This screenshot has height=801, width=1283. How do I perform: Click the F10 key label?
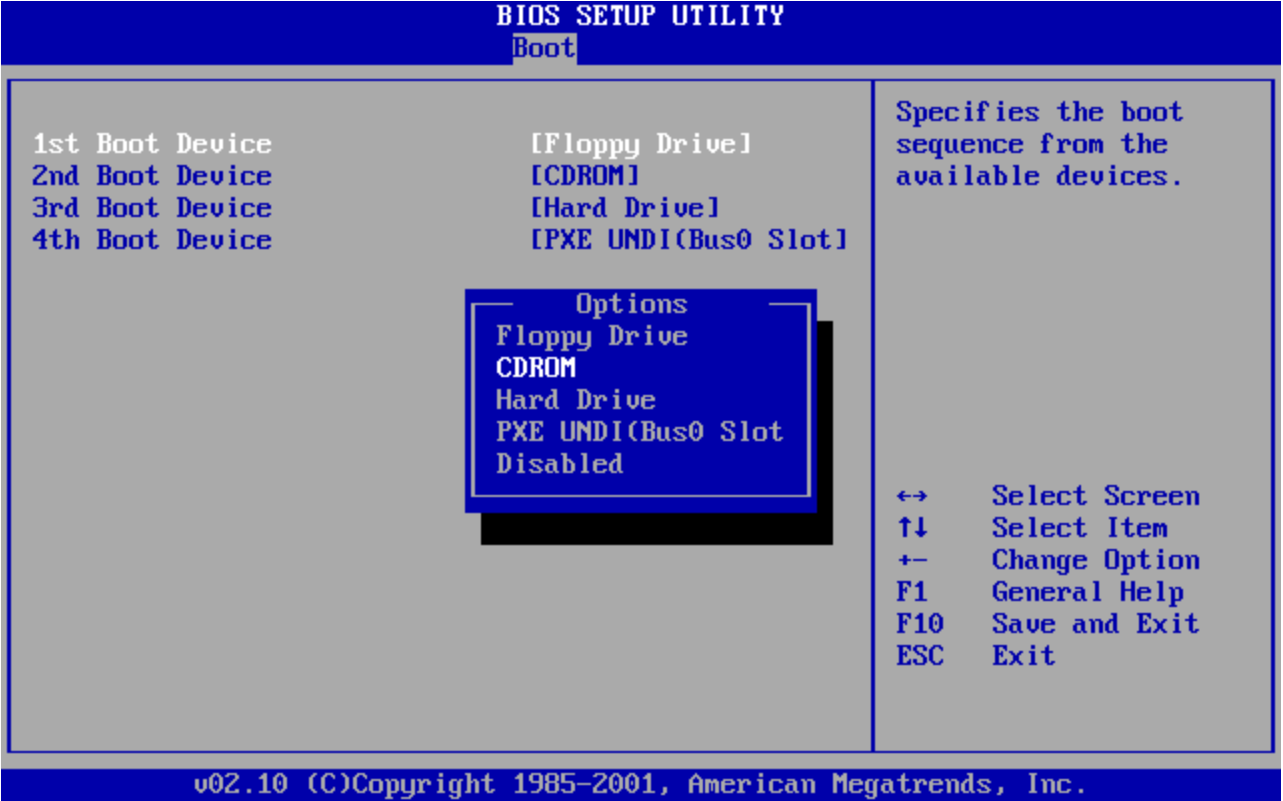[x=920, y=624]
